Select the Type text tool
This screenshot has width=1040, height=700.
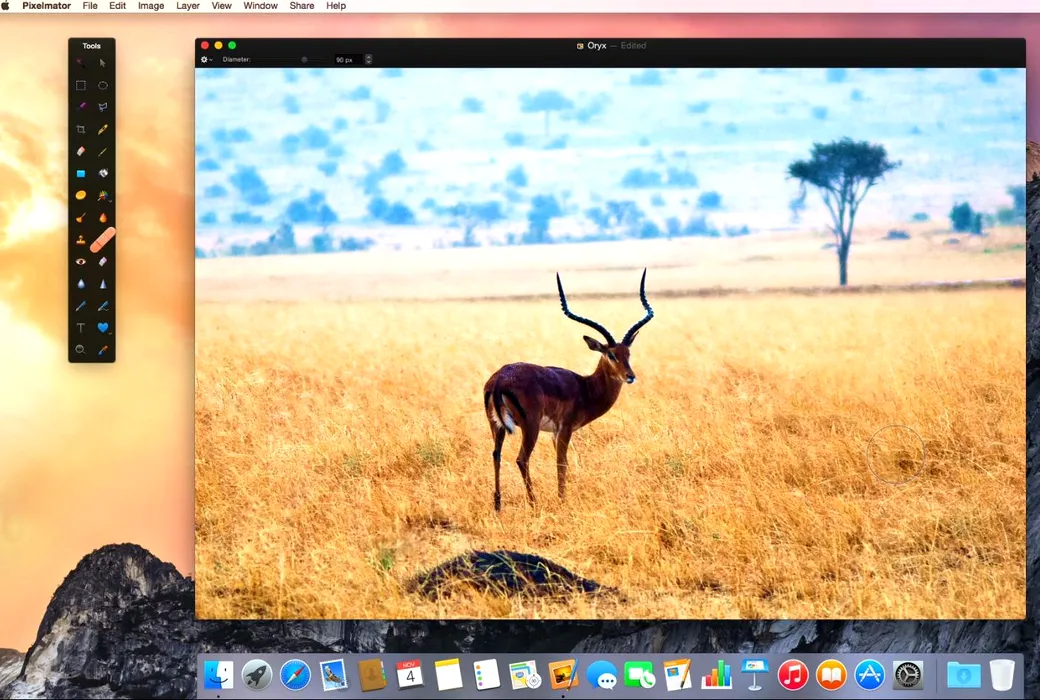pyautogui.click(x=81, y=327)
